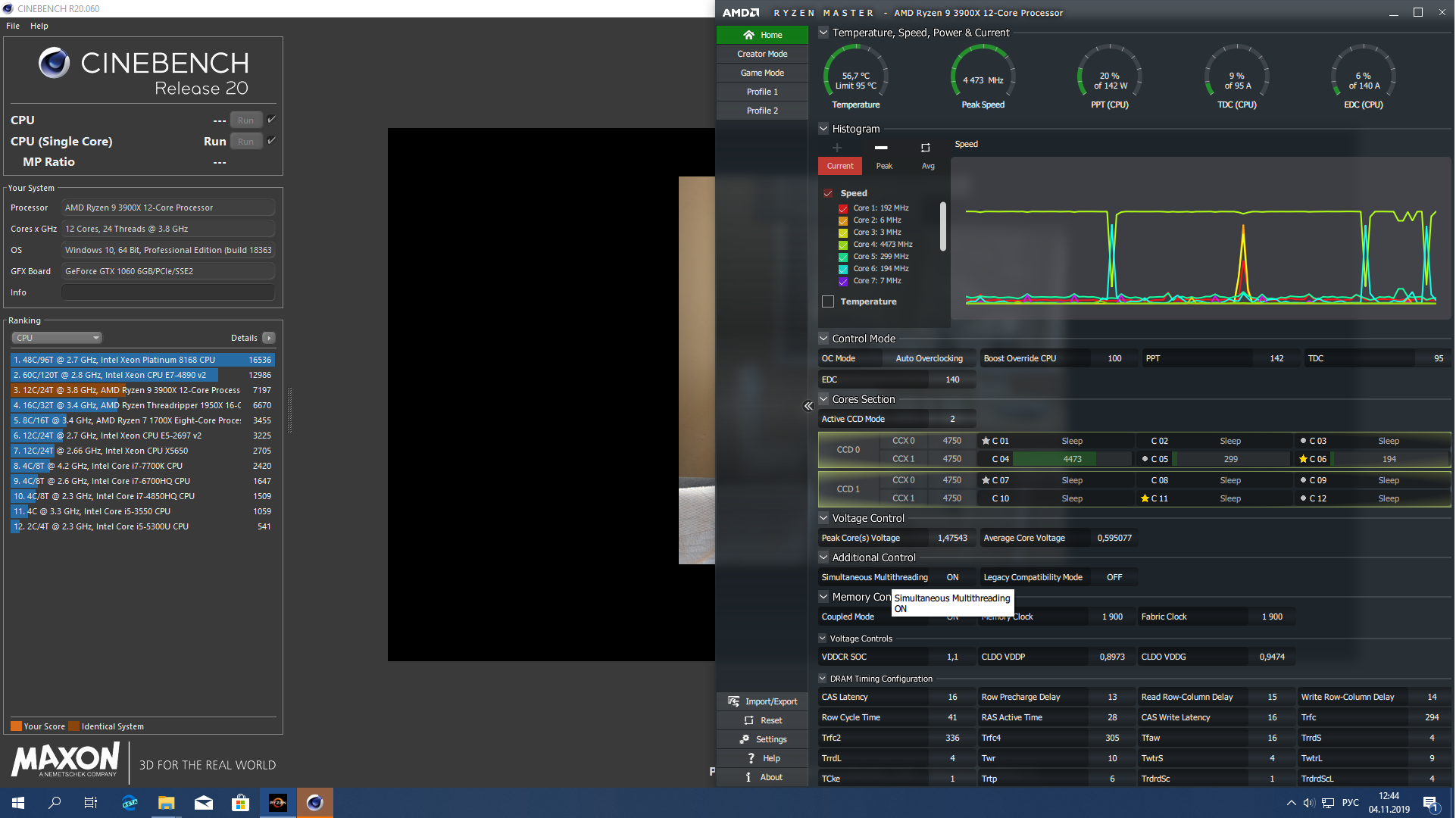The width and height of the screenshot is (1456, 818).
Task: Click the Reset icon in sidebar
Action: pos(749,720)
